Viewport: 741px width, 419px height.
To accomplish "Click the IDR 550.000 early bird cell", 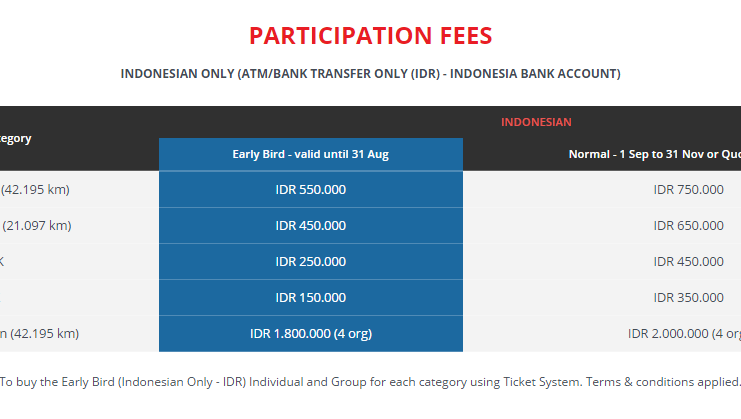I will tap(310, 189).
